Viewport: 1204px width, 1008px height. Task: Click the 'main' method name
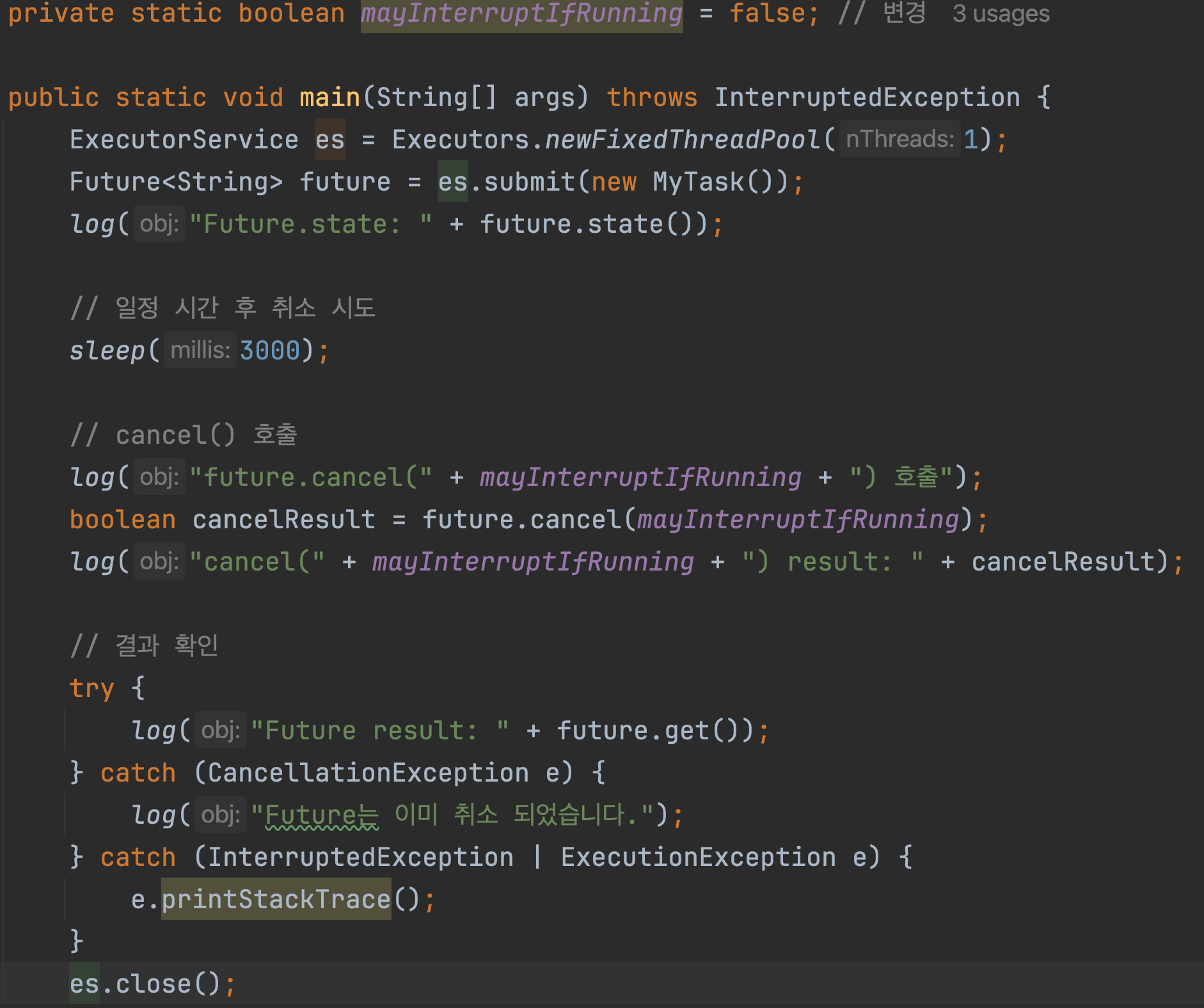[x=330, y=98]
